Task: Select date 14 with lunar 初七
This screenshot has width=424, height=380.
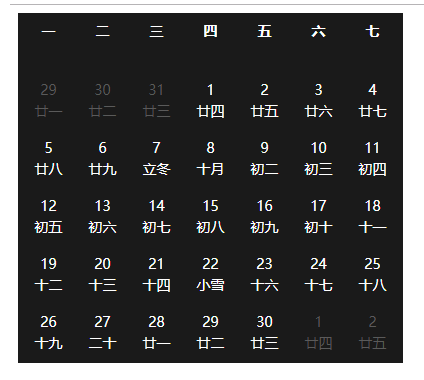Action: click(156, 217)
